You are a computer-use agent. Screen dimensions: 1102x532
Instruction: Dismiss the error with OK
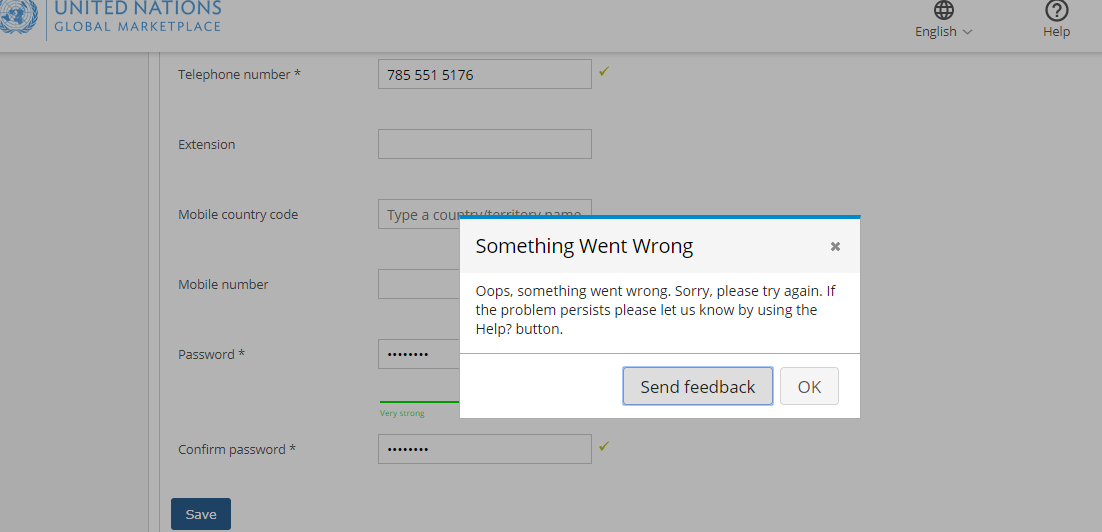[x=810, y=387]
